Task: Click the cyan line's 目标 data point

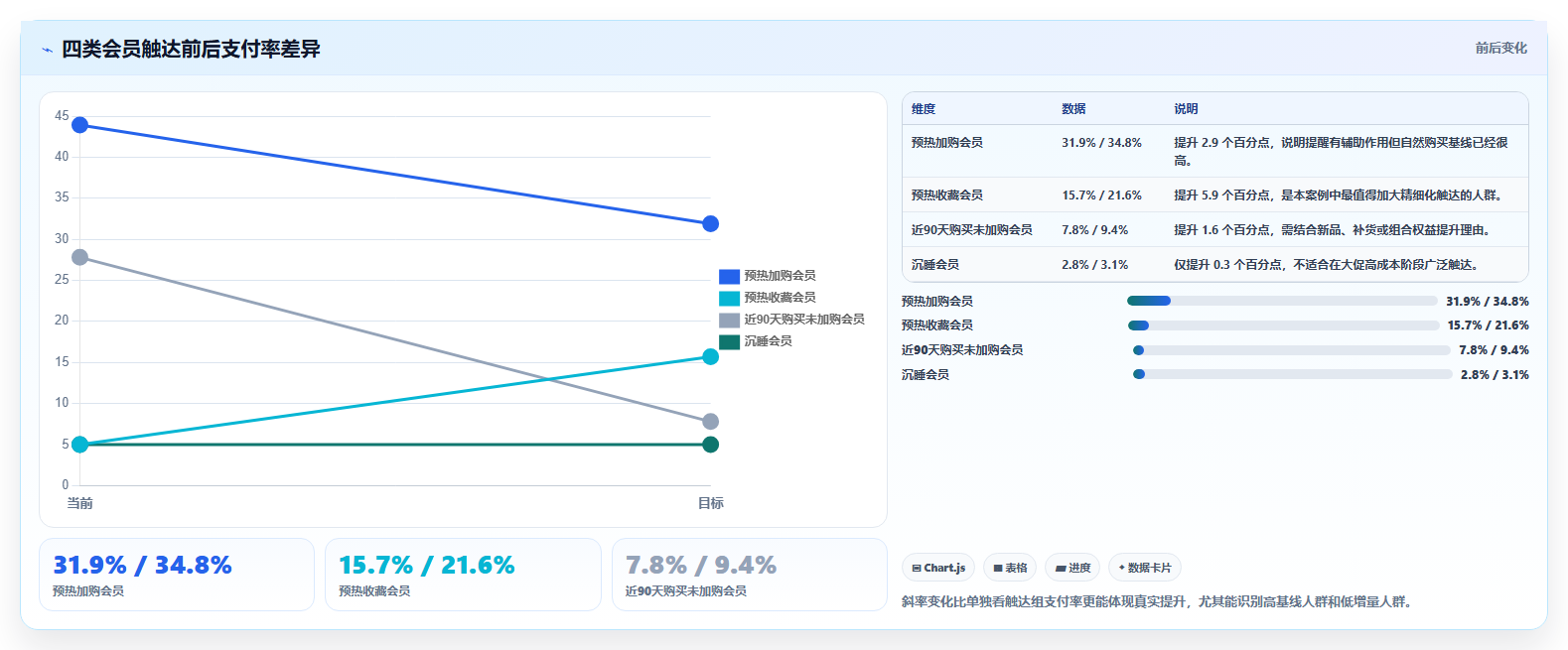Action: [x=710, y=356]
